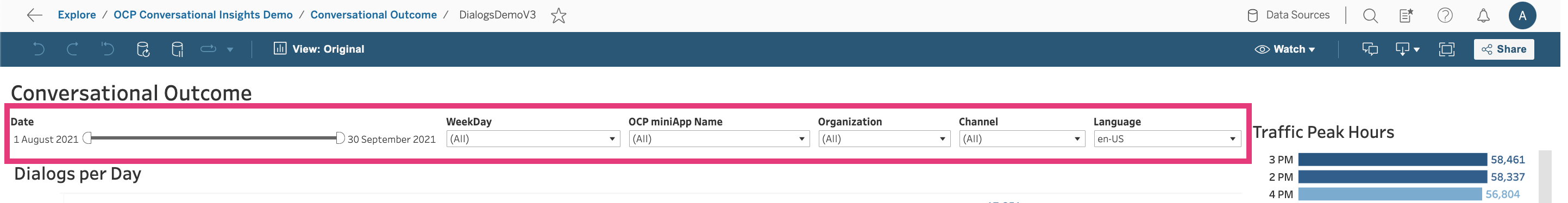
Task: Click the Pause auto updates icon
Action: coord(177,49)
